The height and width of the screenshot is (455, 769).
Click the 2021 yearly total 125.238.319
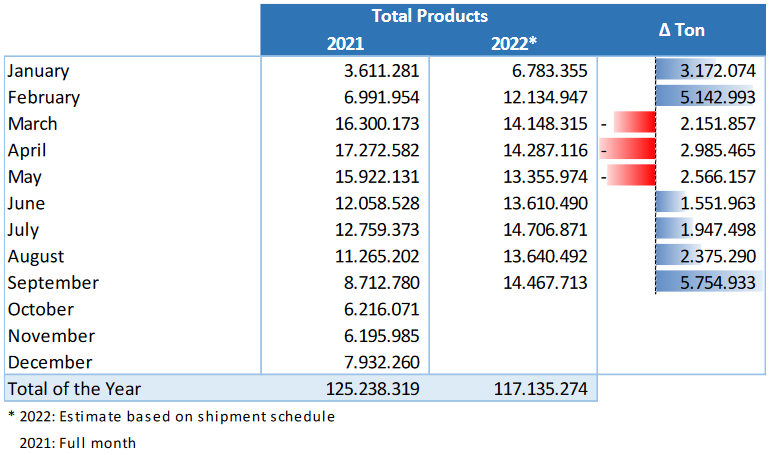(369, 389)
